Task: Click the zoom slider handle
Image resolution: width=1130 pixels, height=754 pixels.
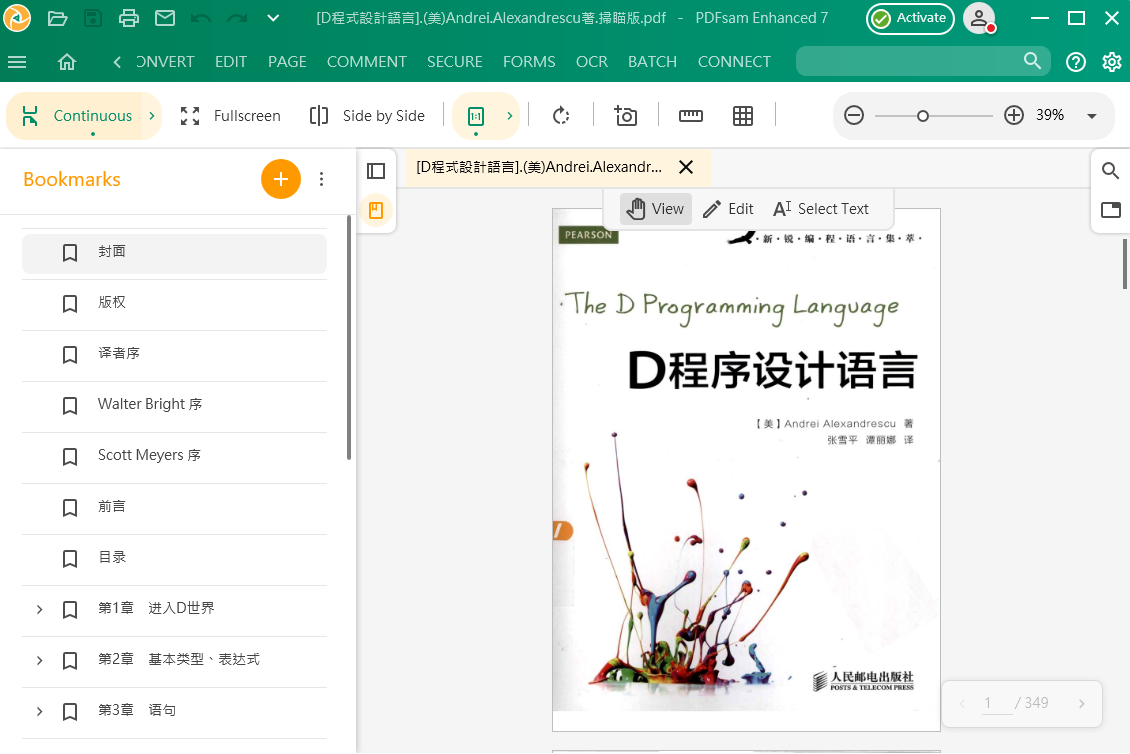Action: click(x=922, y=116)
